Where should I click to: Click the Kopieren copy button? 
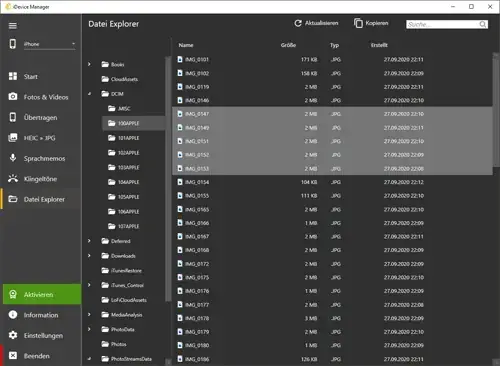371,23
